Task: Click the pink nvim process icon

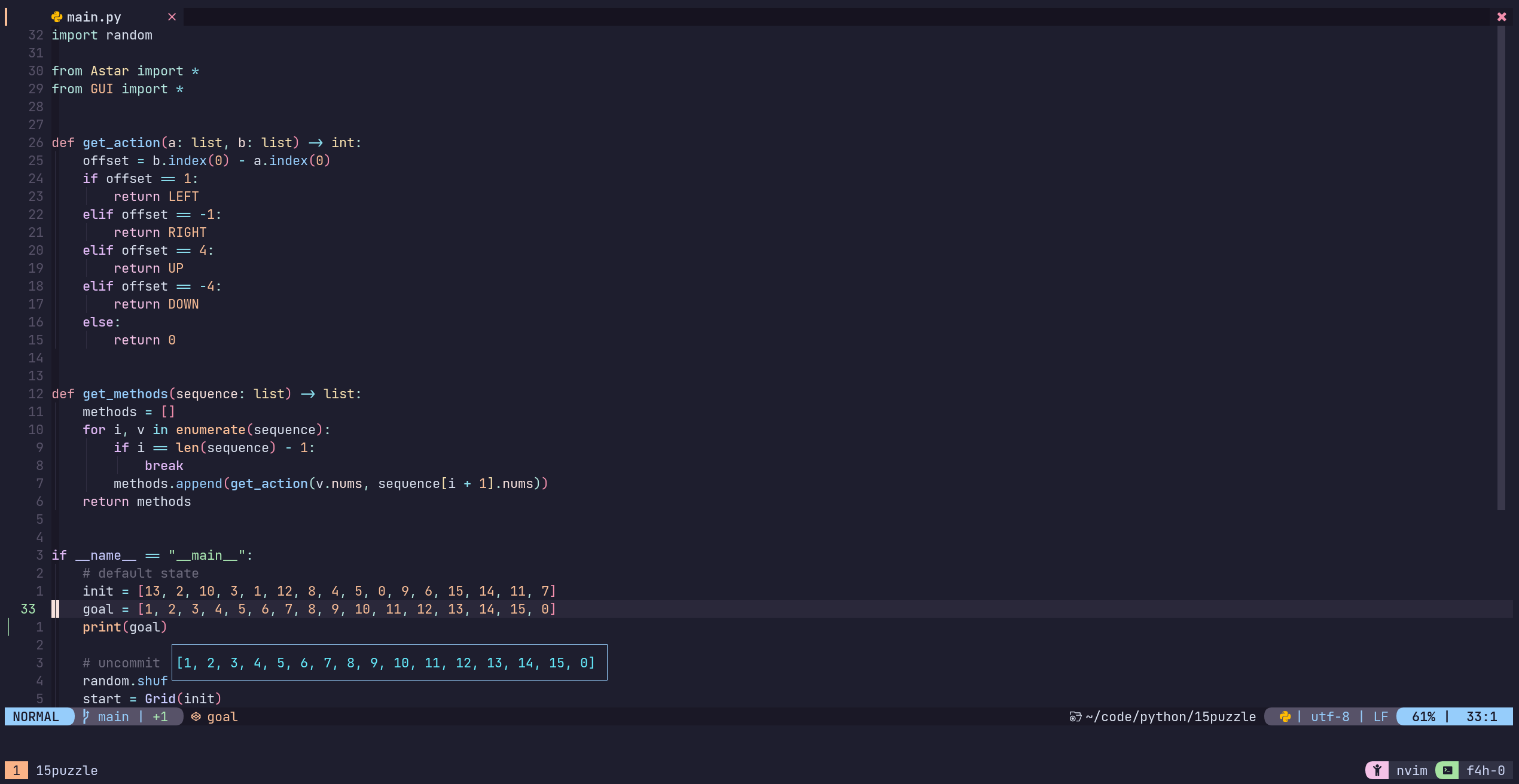Action: (x=1376, y=770)
